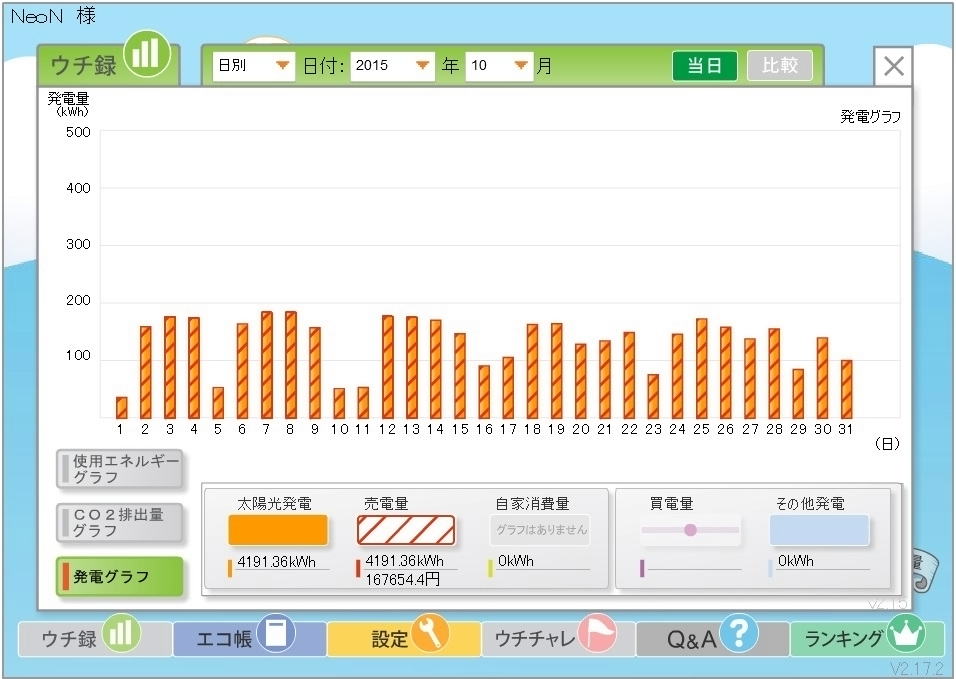The image size is (956, 679).
Task: Open the ウチチャレ tab
Action: [x=558, y=639]
